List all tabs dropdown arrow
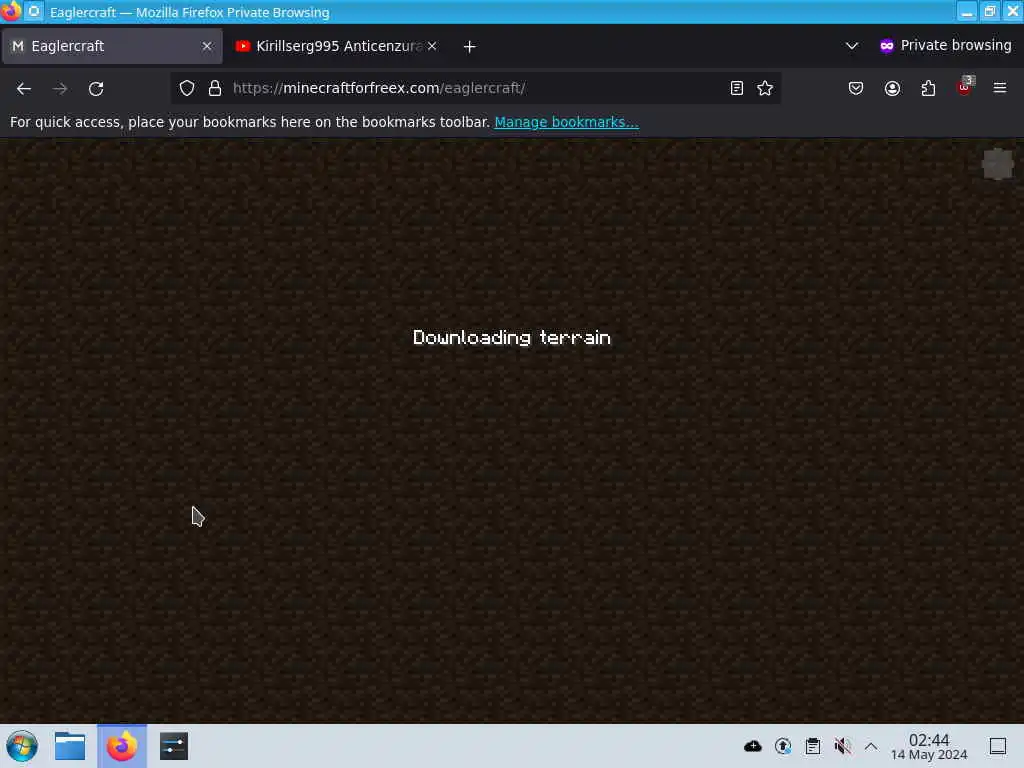This screenshot has height=768, width=1024. pyautogui.click(x=852, y=46)
